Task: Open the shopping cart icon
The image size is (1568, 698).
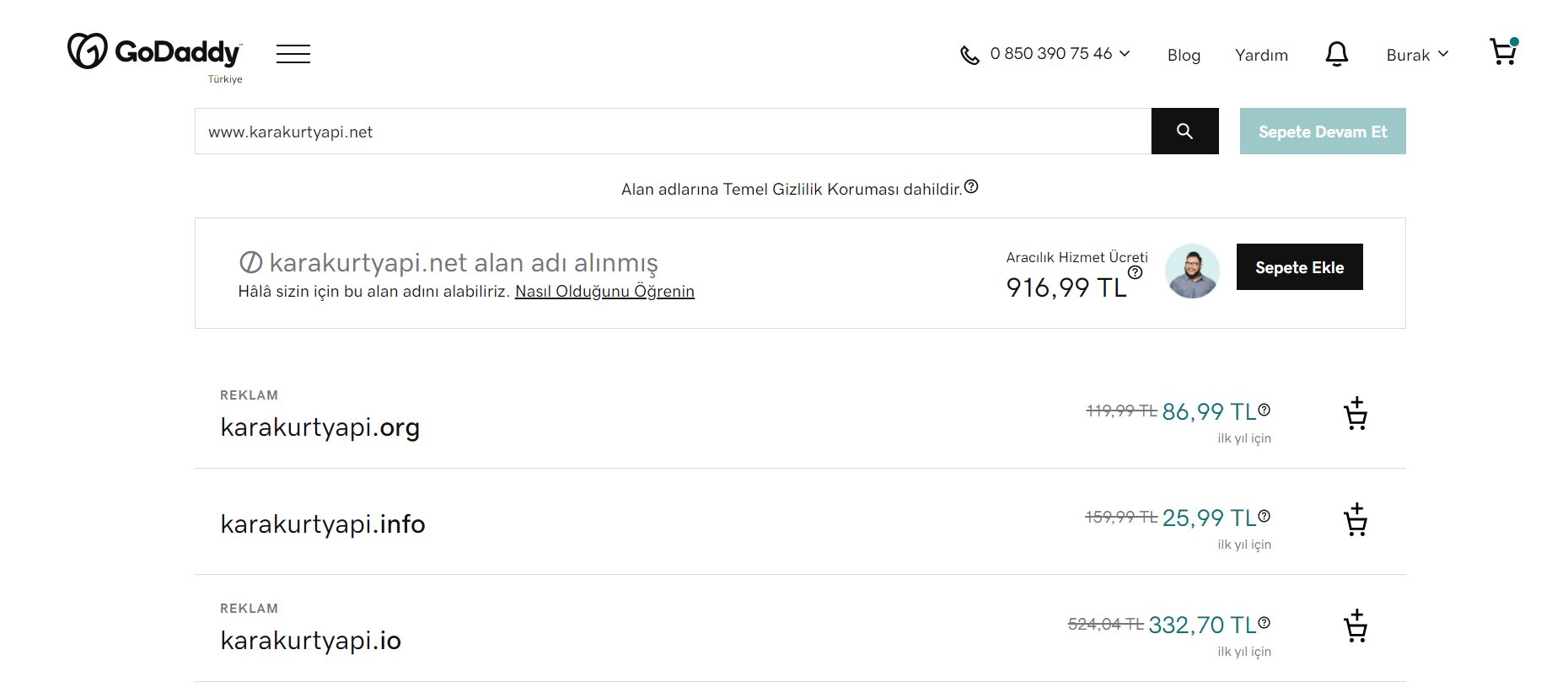Action: click(1503, 51)
